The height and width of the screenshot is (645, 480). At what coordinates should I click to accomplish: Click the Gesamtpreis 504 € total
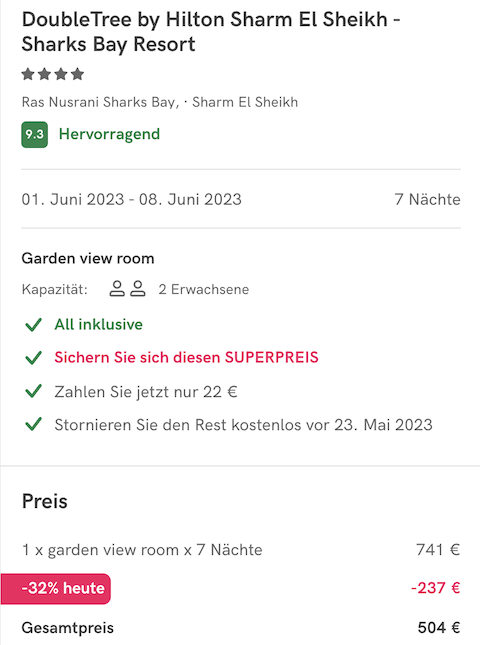tap(241, 628)
